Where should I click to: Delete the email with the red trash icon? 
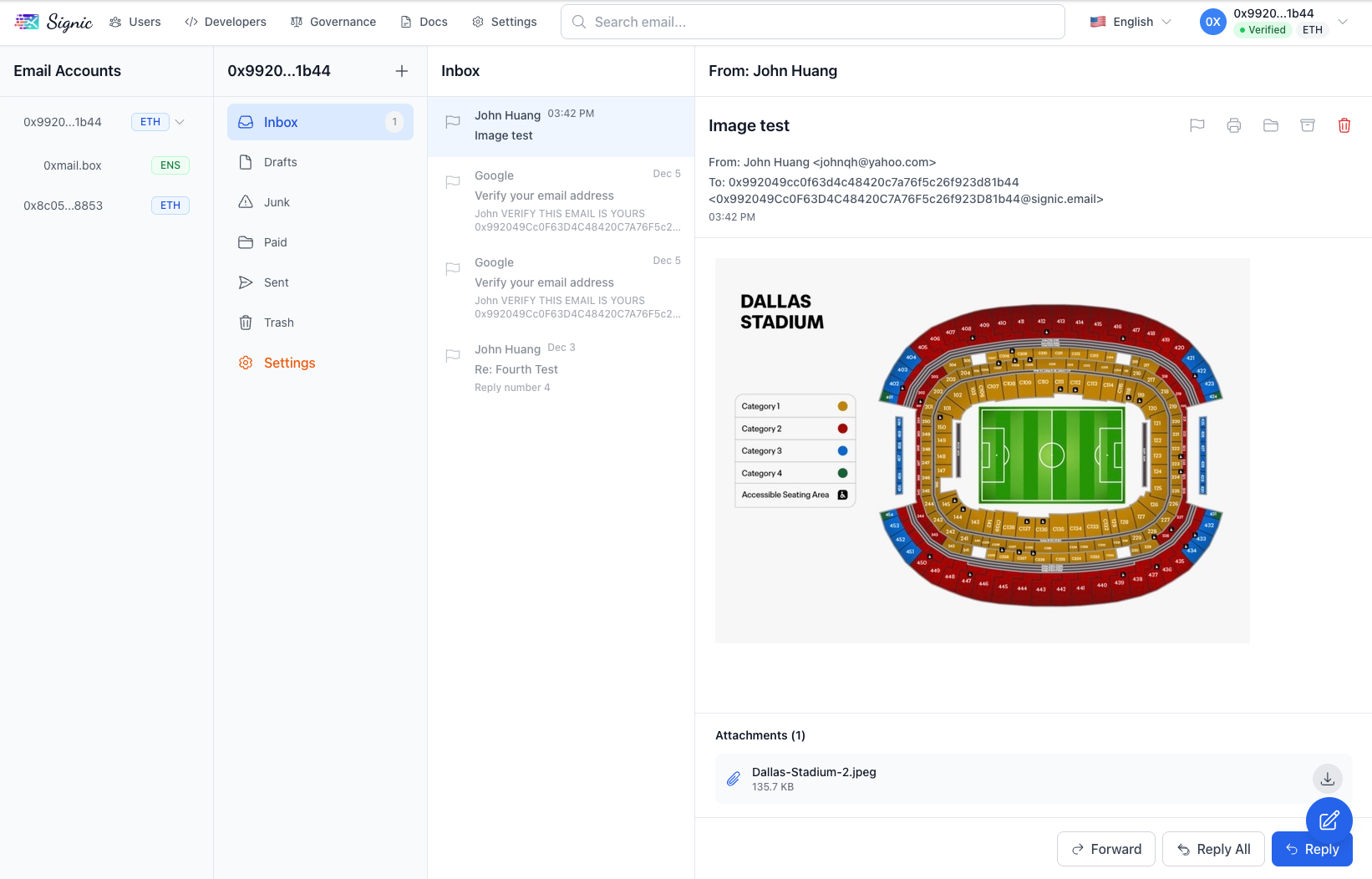point(1344,125)
